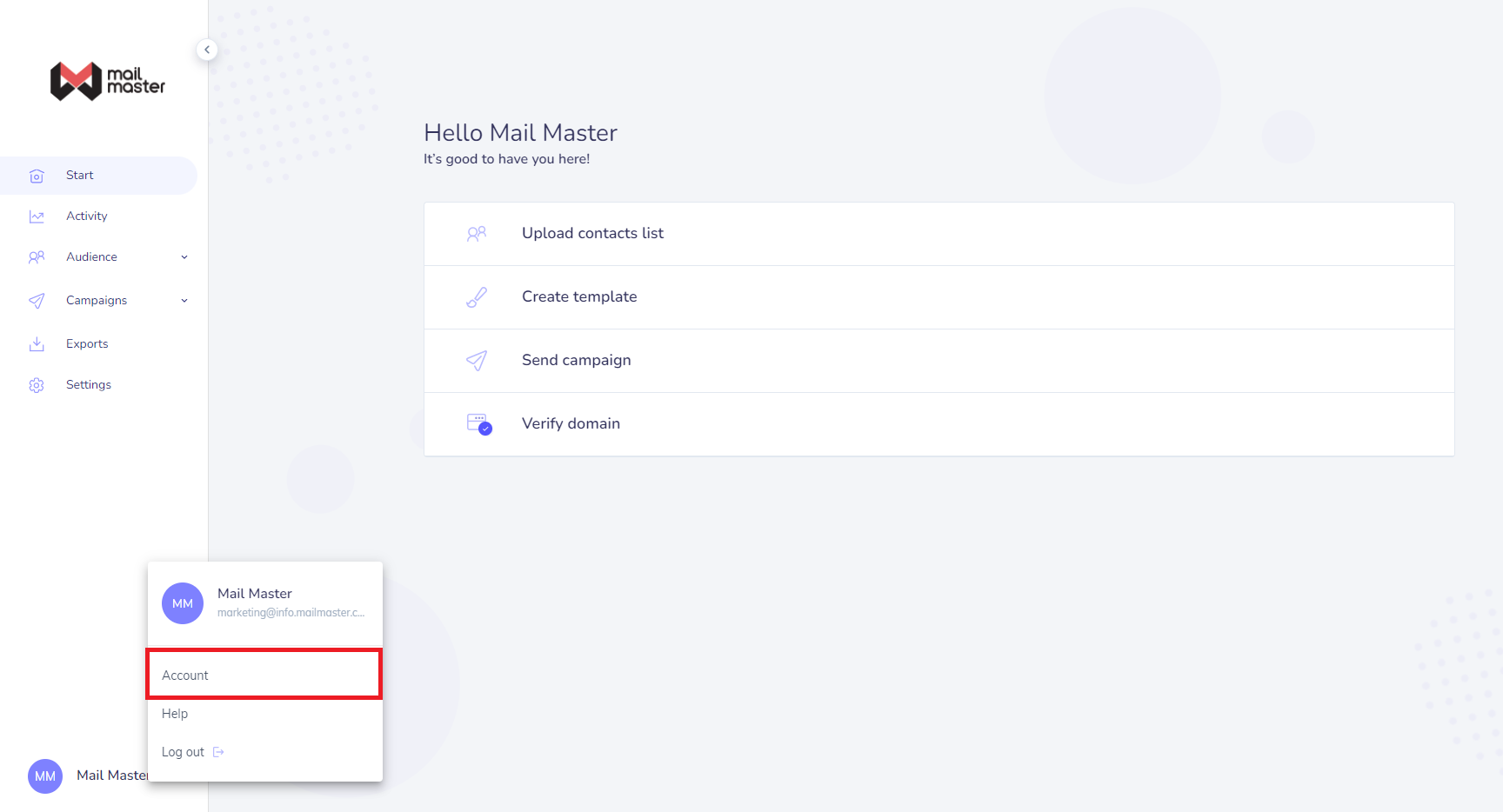Click the Verify domain badge icon
The image size is (1503, 812).
point(478,423)
